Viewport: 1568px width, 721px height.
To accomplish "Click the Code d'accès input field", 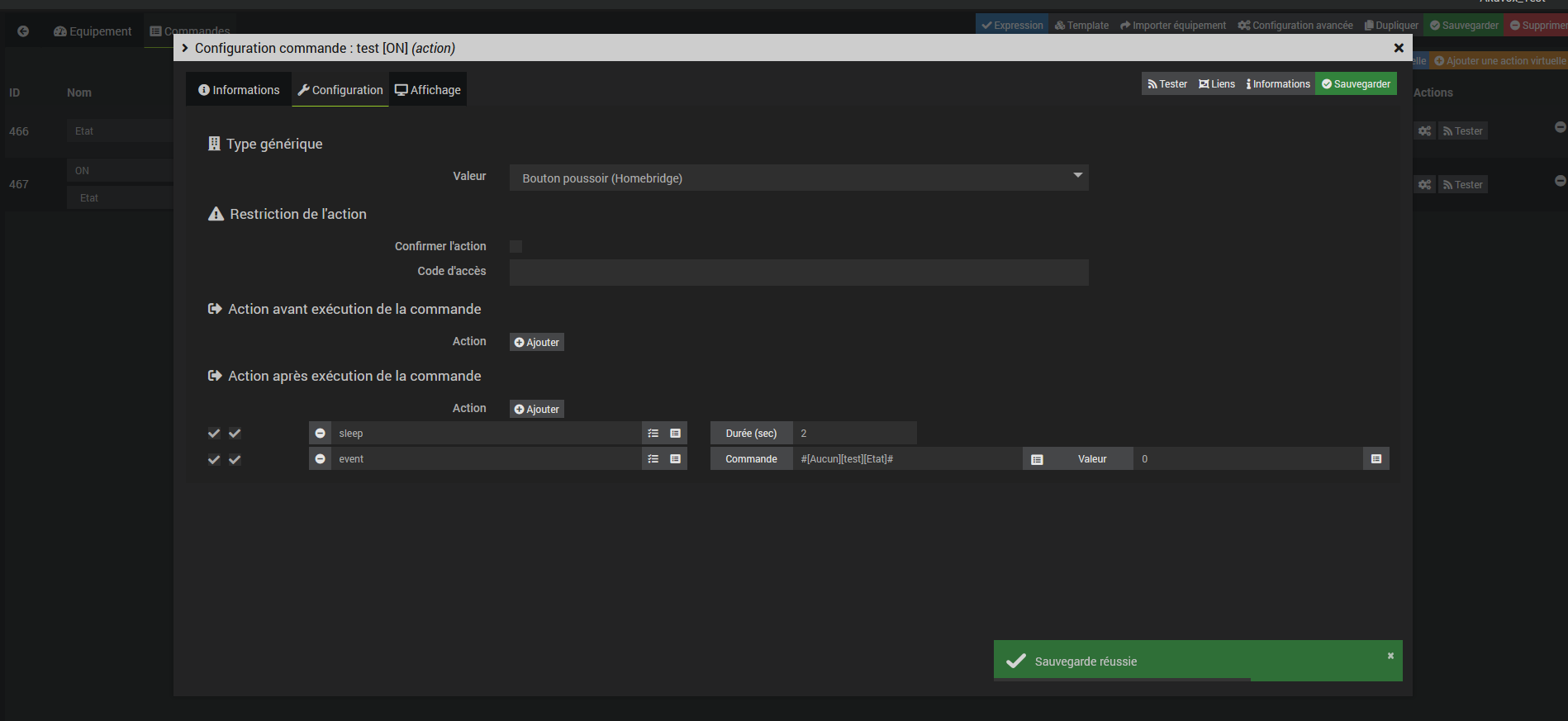I will click(798, 273).
